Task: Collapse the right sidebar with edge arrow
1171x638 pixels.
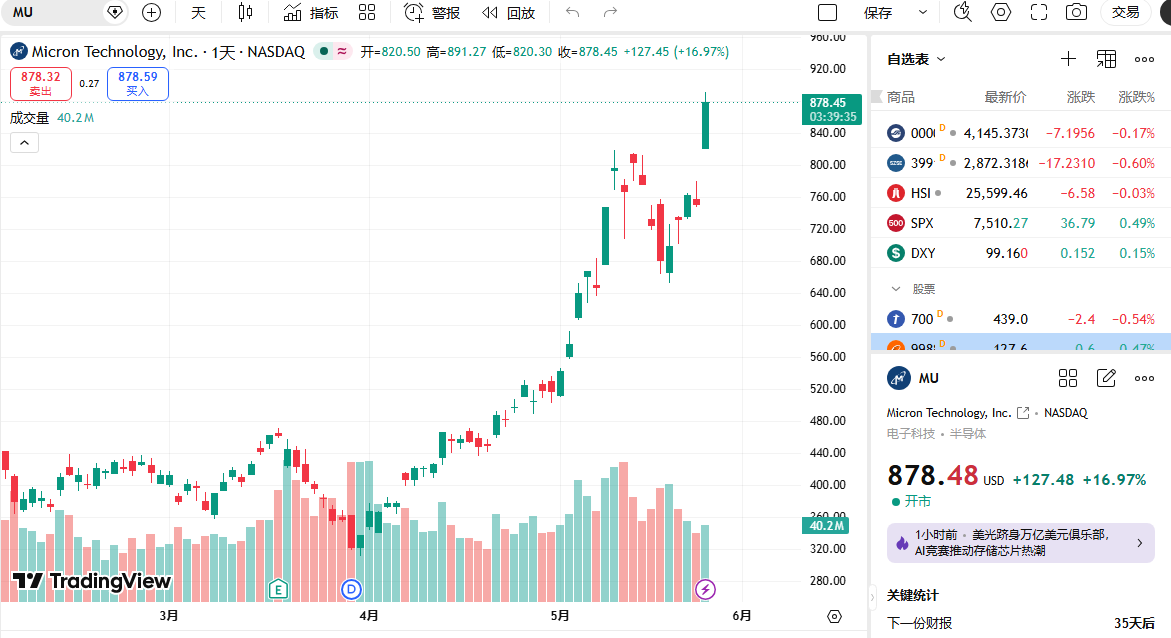Action: [x=872, y=597]
